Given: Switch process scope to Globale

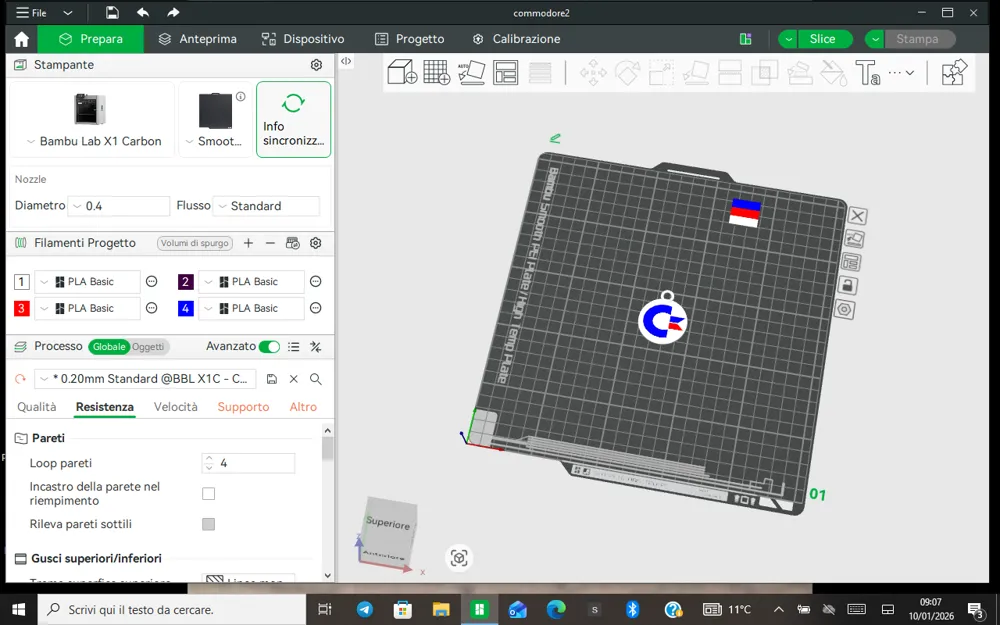Looking at the screenshot, I should tap(109, 347).
